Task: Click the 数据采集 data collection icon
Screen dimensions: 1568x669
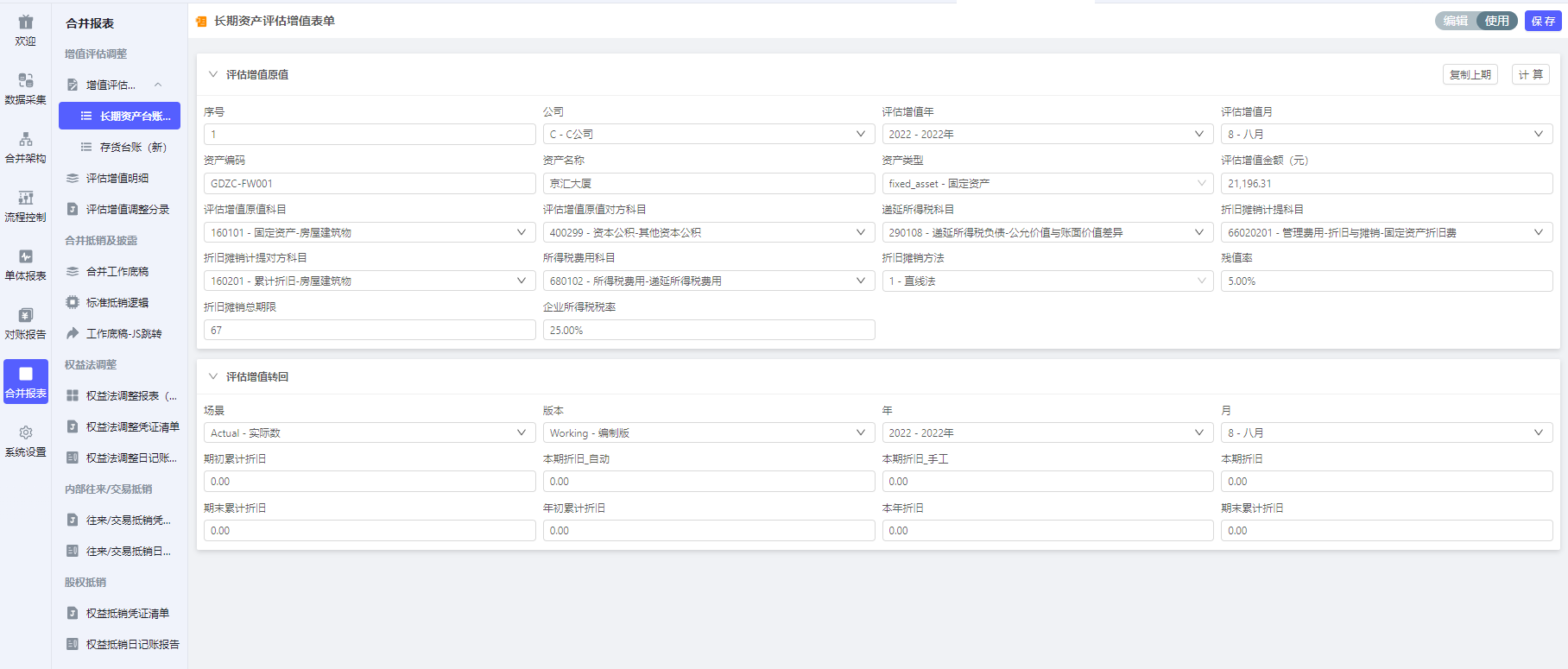Action: (26, 81)
